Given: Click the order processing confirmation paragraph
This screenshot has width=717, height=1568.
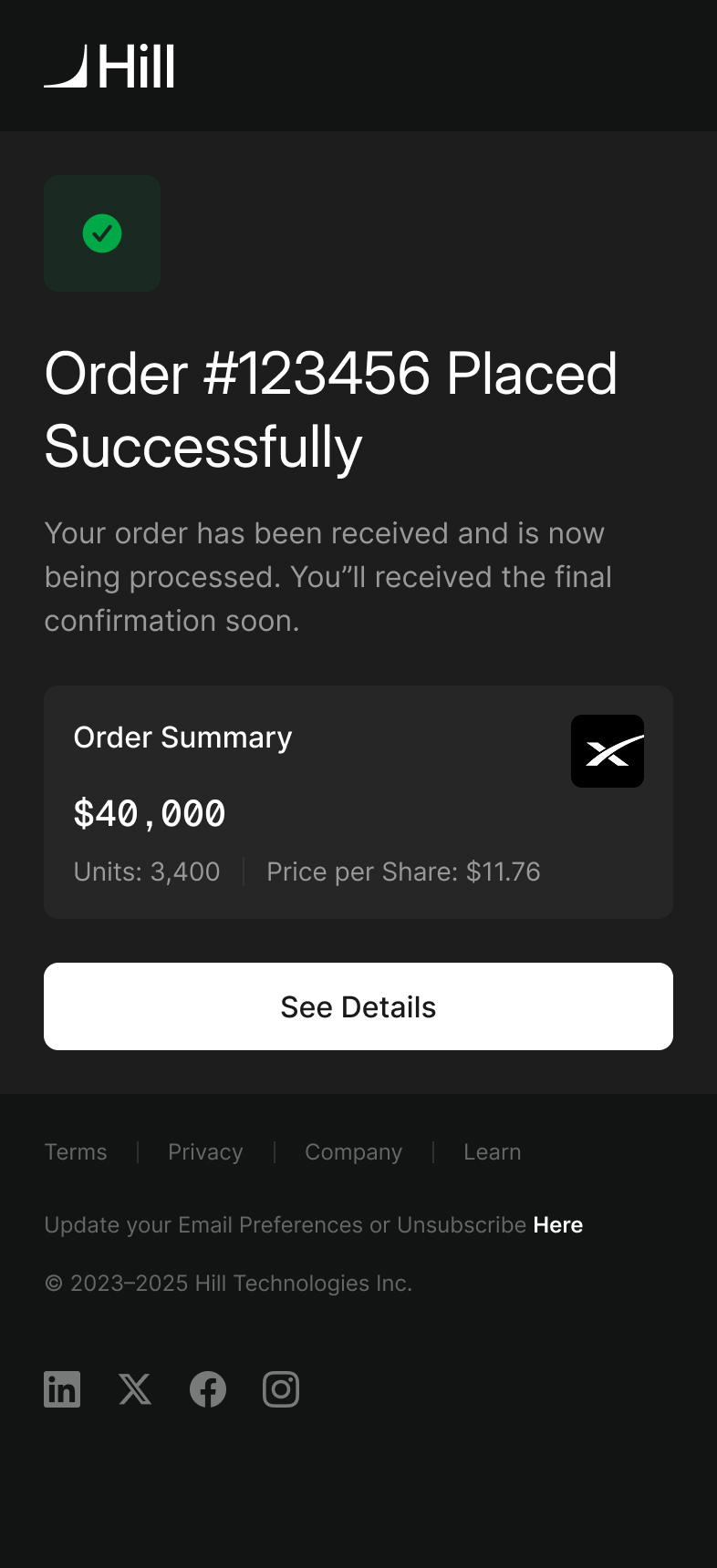Looking at the screenshot, I should click(328, 577).
